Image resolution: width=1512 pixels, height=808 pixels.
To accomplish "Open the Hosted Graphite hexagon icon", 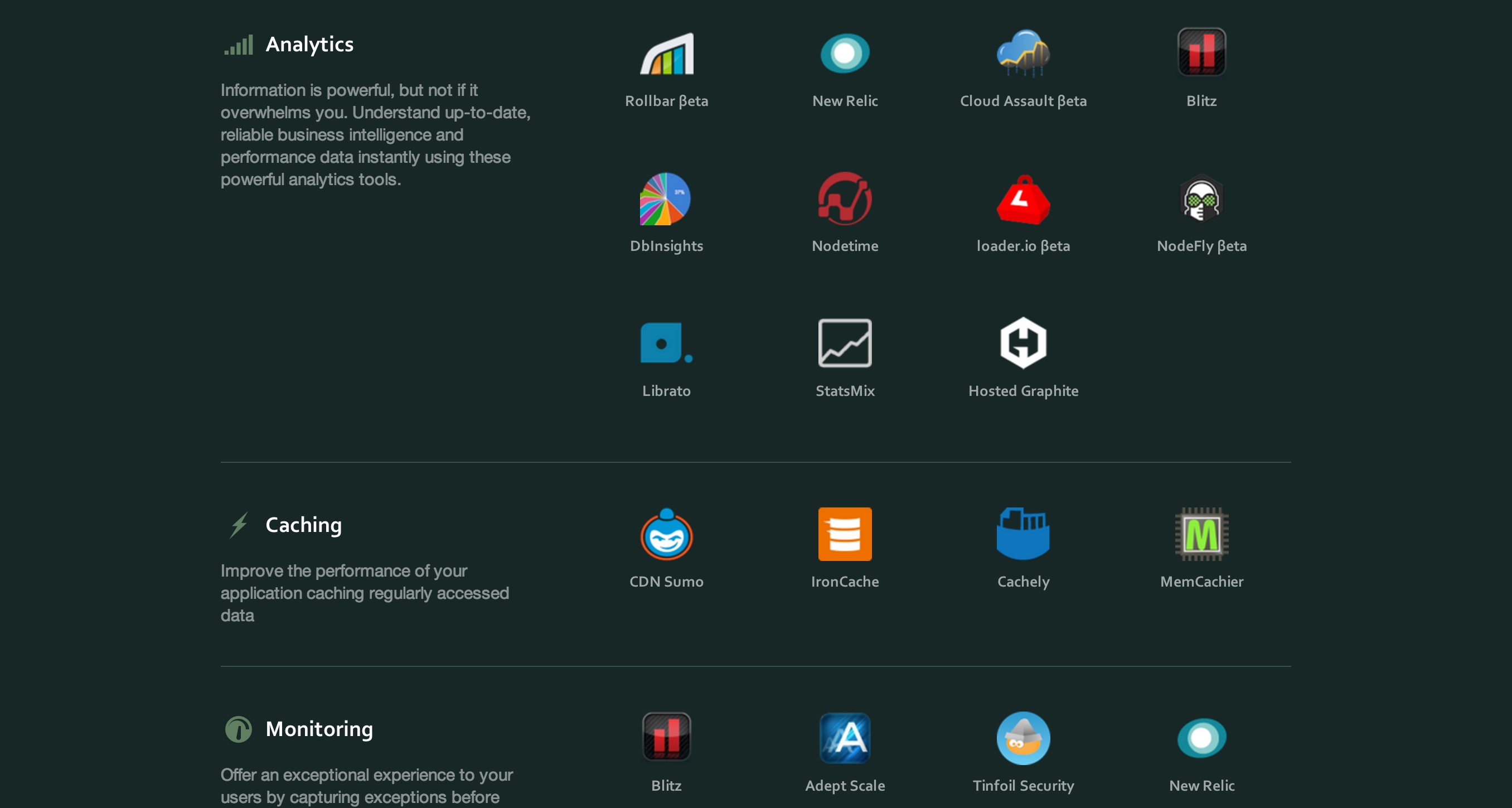I will (x=1023, y=343).
